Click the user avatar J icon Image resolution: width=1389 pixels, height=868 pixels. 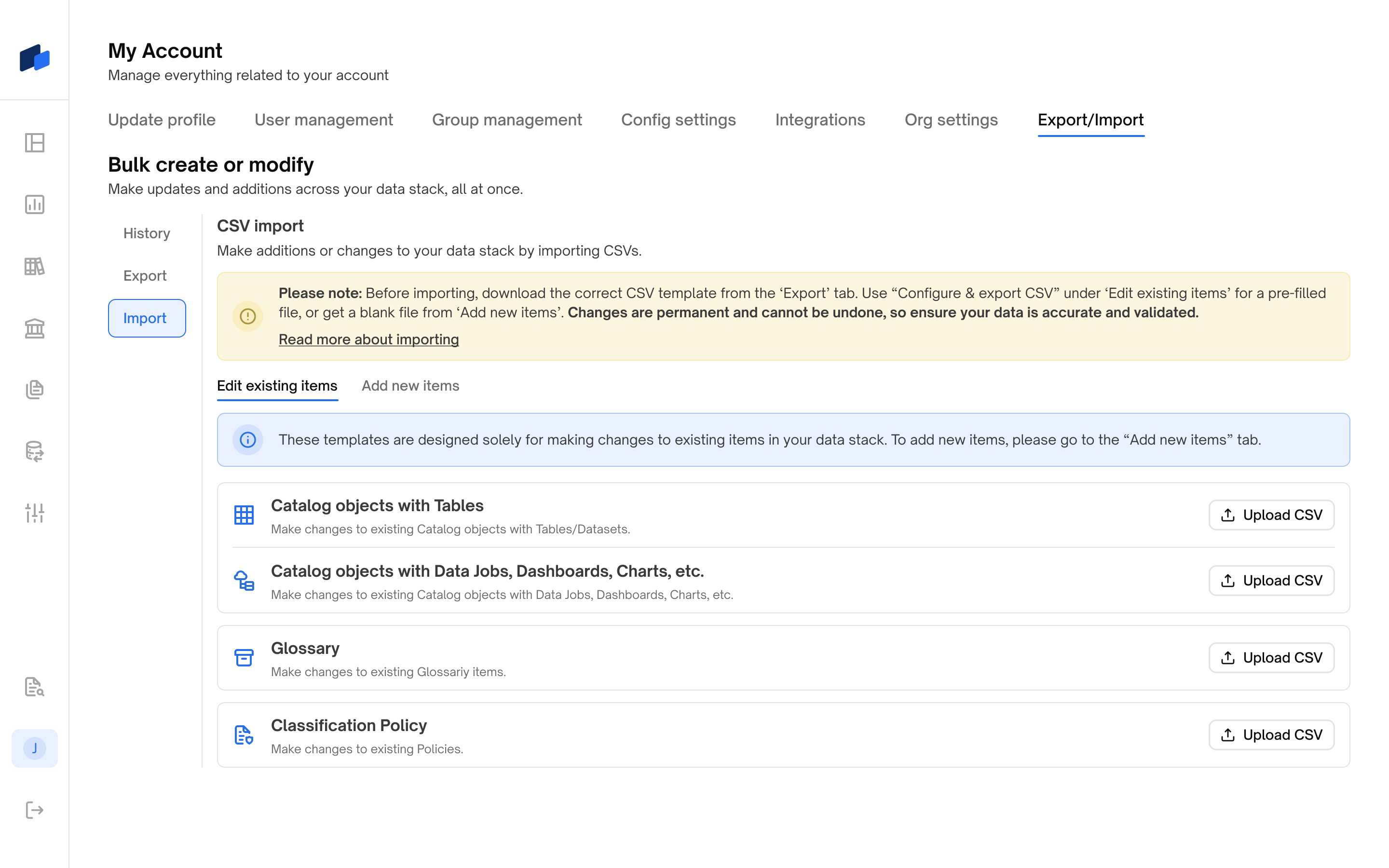tap(34, 748)
